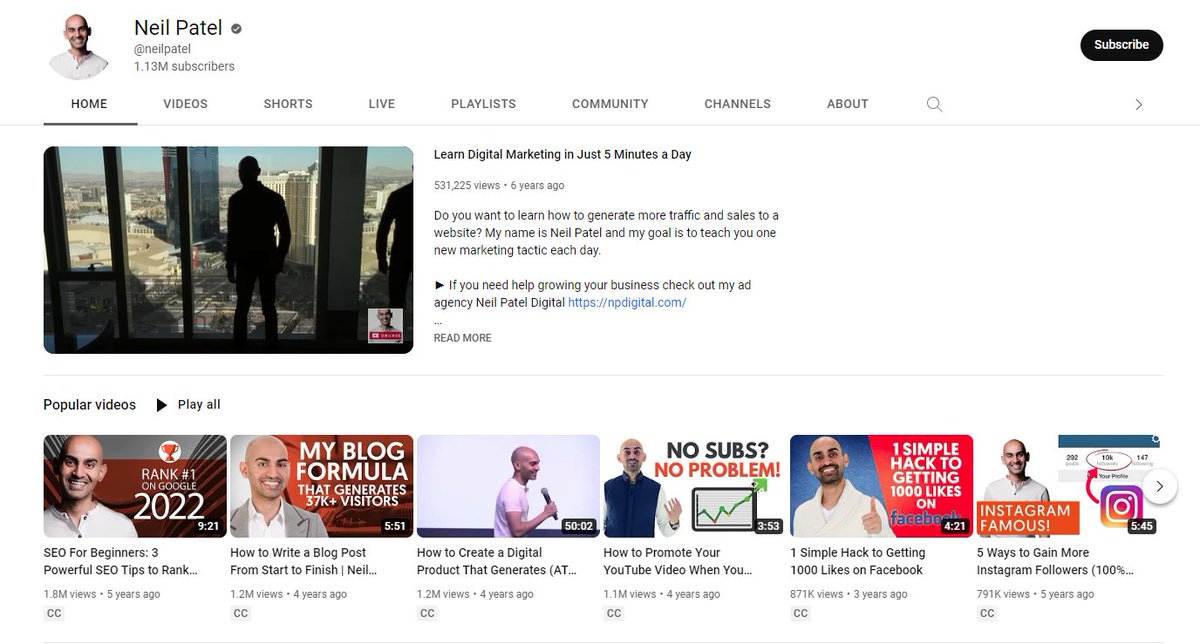Open the Shorts tab
This screenshot has width=1200, height=644.
click(x=288, y=104)
